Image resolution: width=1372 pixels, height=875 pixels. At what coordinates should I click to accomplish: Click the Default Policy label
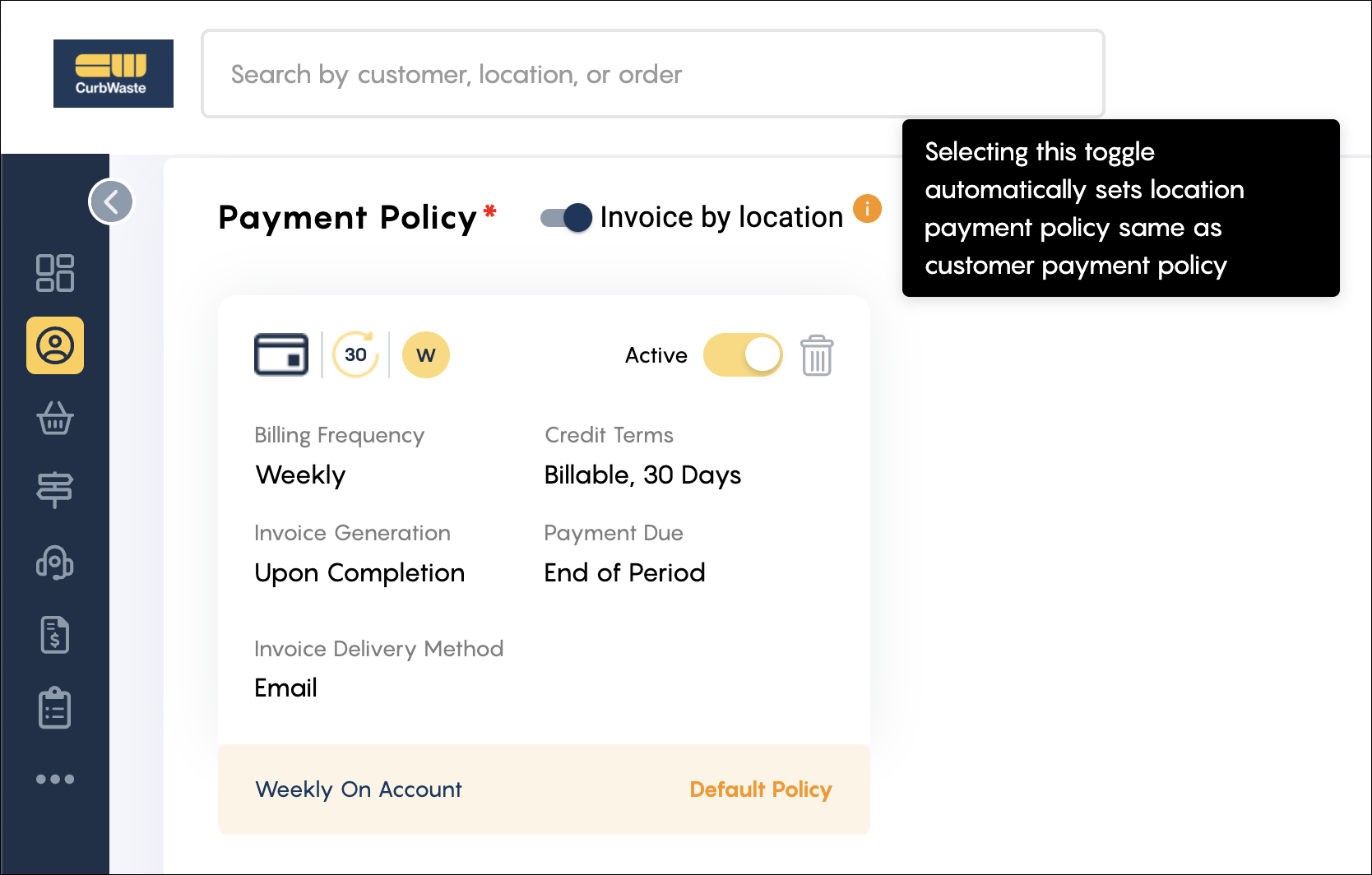761,789
